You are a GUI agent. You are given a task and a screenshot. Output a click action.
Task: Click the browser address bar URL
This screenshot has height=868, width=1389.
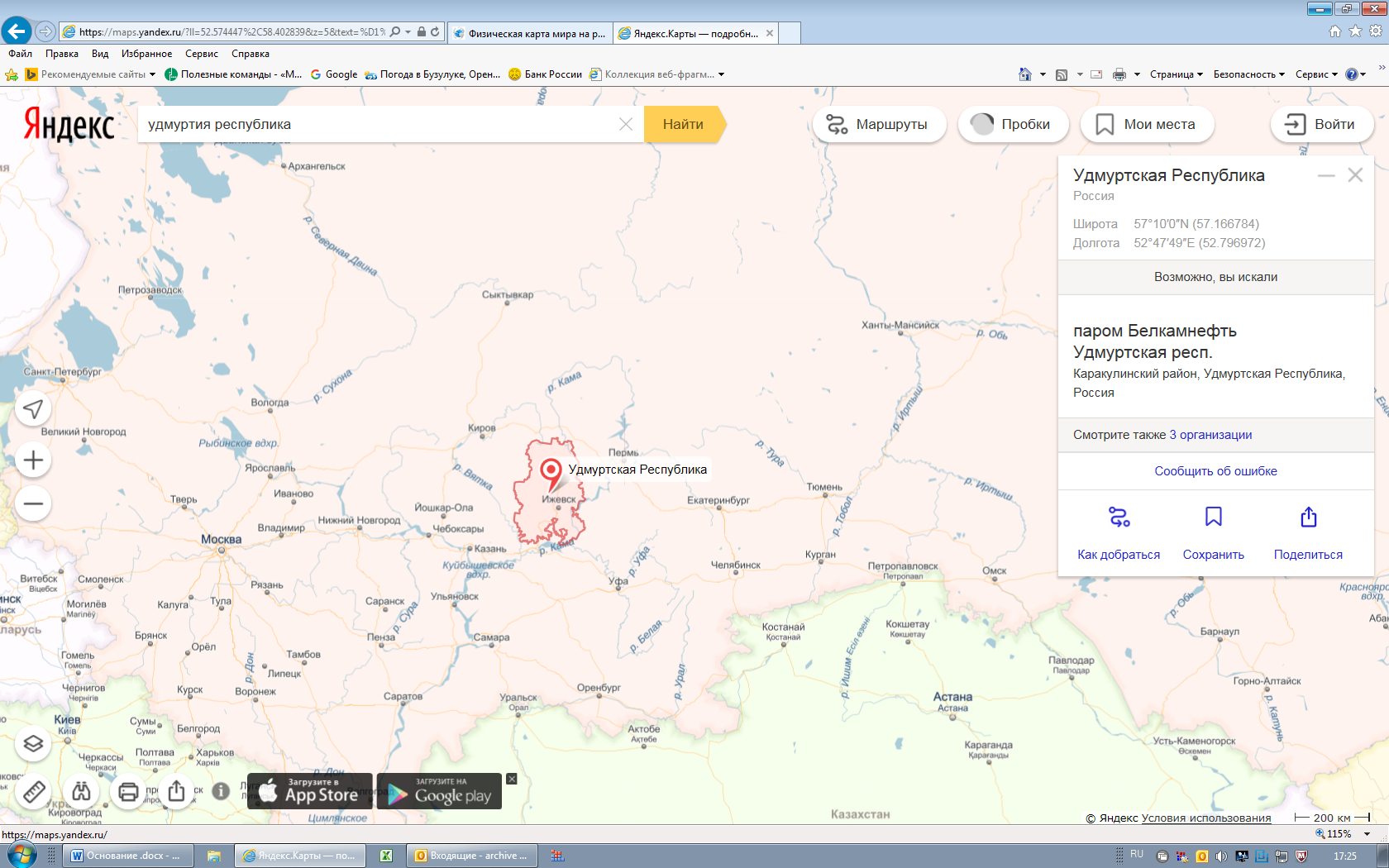tap(231, 31)
